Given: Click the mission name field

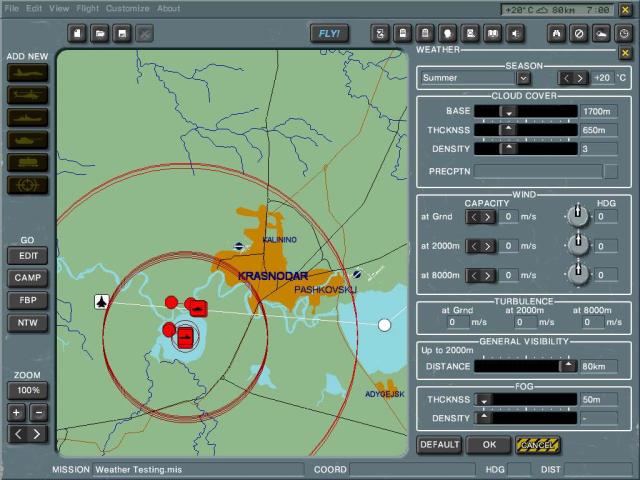Looking at the screenshot, I should click(198, 468).
